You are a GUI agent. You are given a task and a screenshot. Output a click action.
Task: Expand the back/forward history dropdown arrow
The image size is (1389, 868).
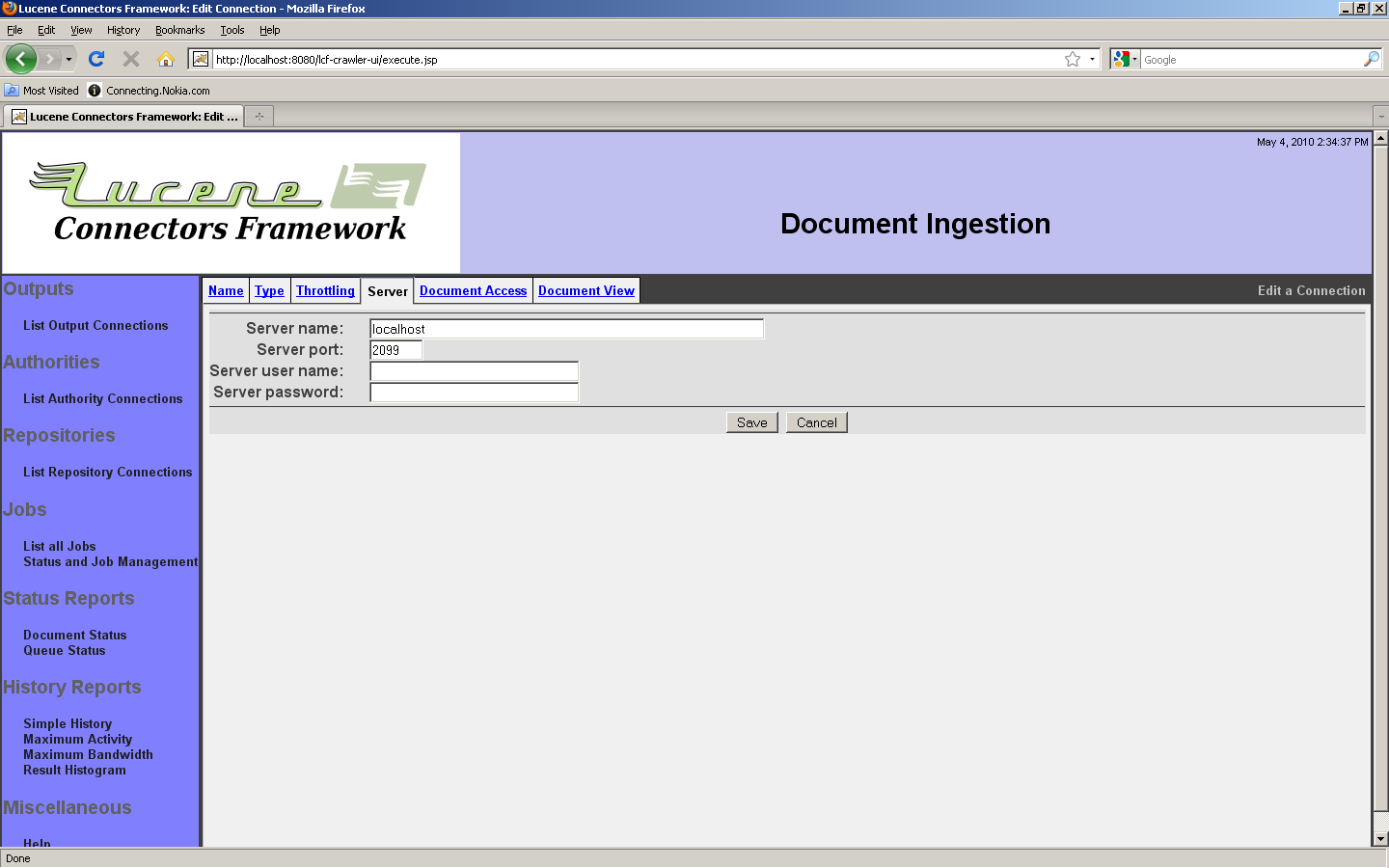pos(68,60)
